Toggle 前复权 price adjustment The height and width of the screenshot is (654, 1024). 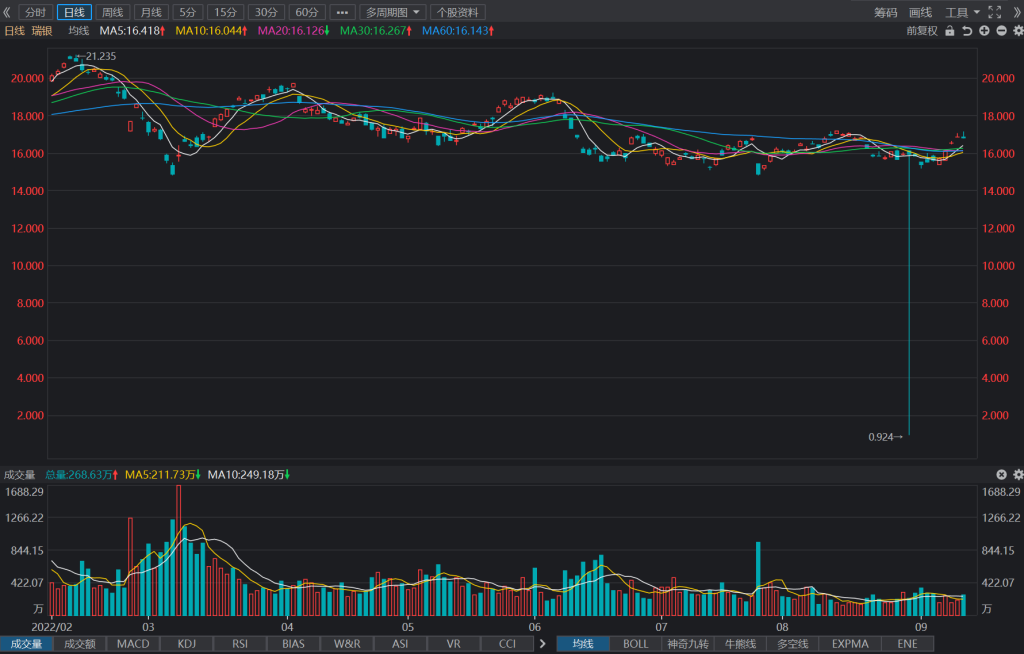point(921,31)
